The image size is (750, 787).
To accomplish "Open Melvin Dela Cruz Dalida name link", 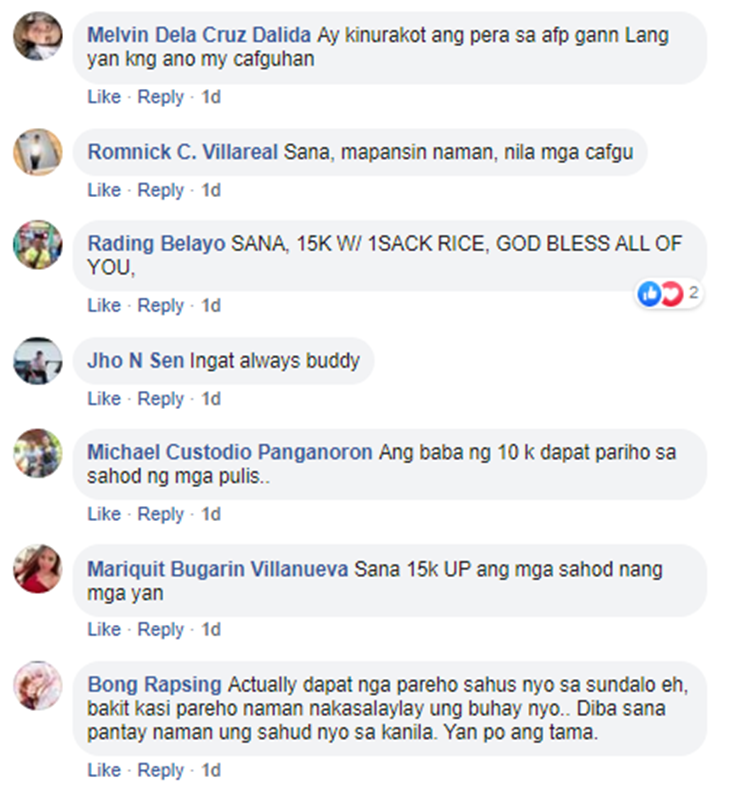I will tap(199, 35).
